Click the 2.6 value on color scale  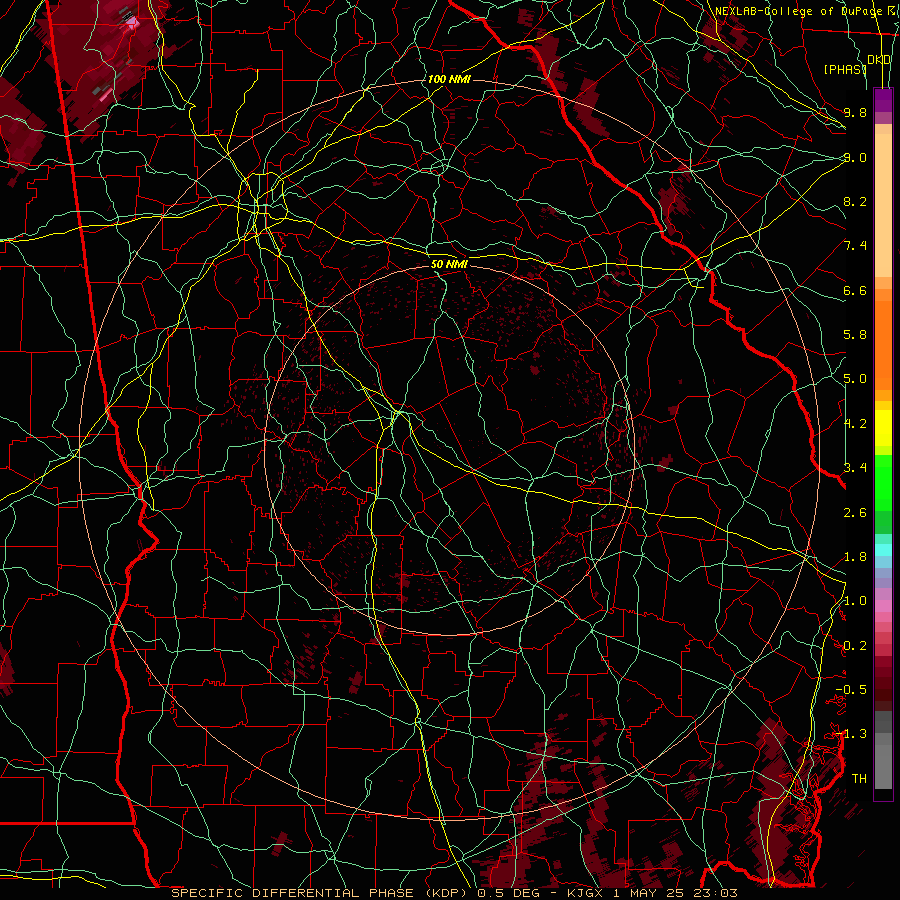tap(855, 513)
